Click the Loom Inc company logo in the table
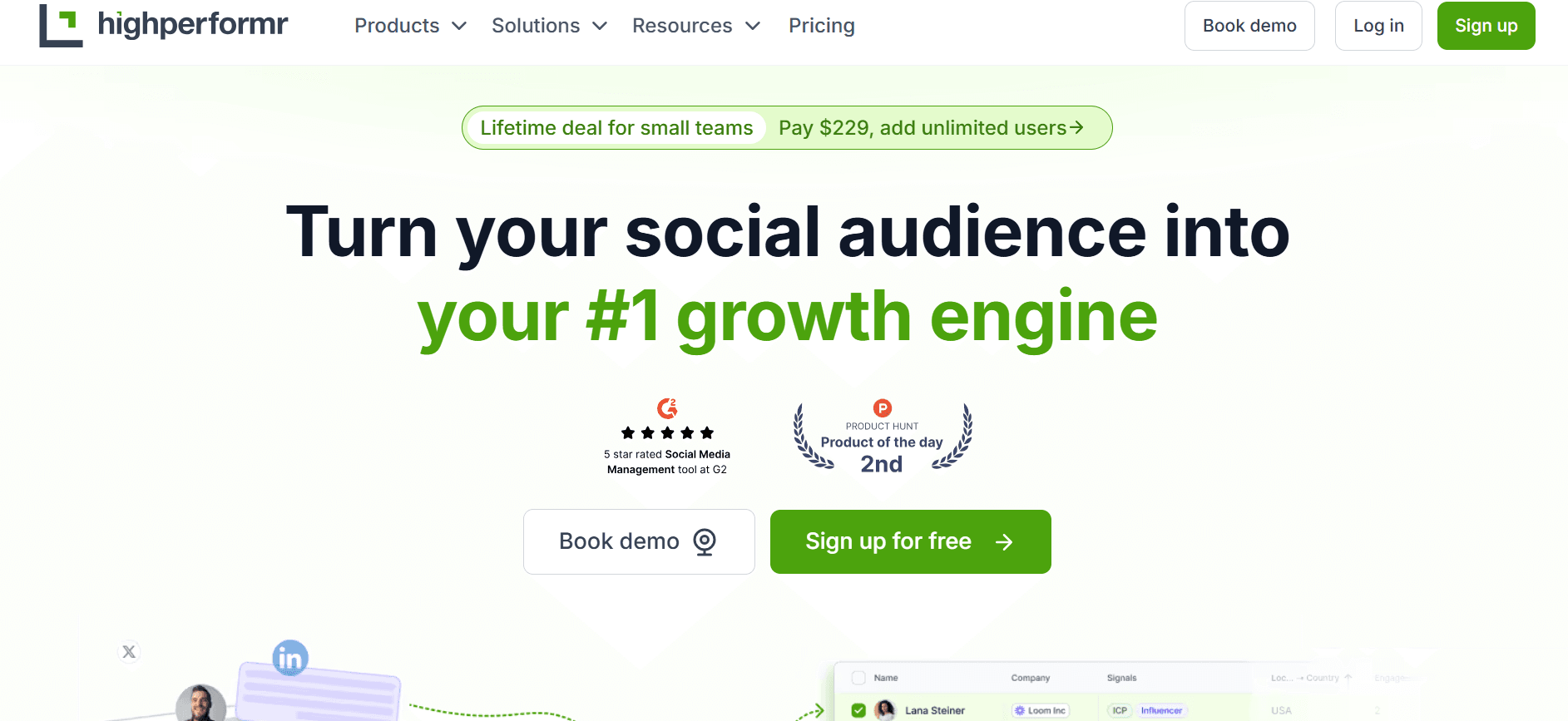The image size is (1568, 721). (x=1020, y=710)
